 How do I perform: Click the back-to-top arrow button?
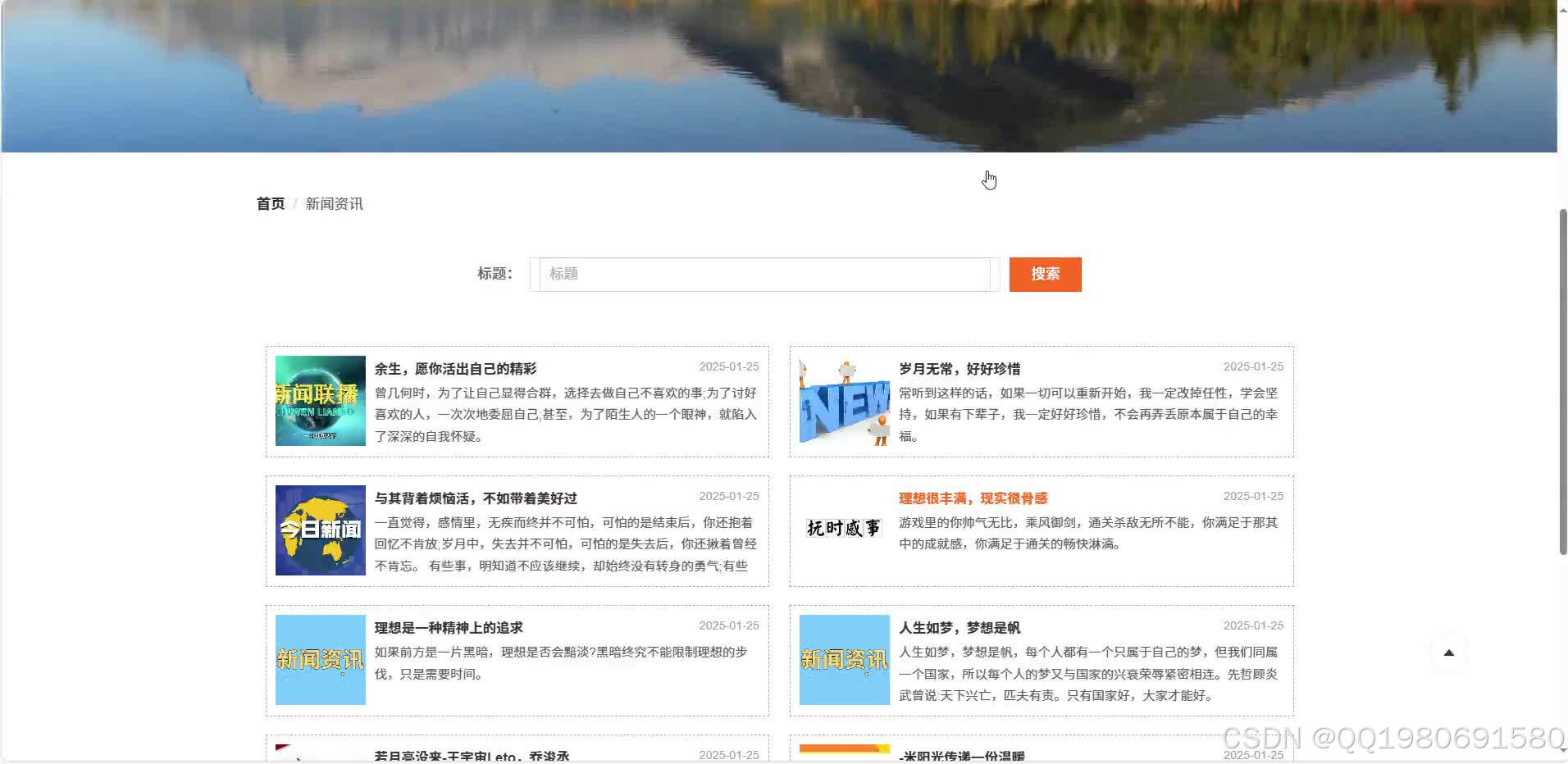tap(1450, 653)
